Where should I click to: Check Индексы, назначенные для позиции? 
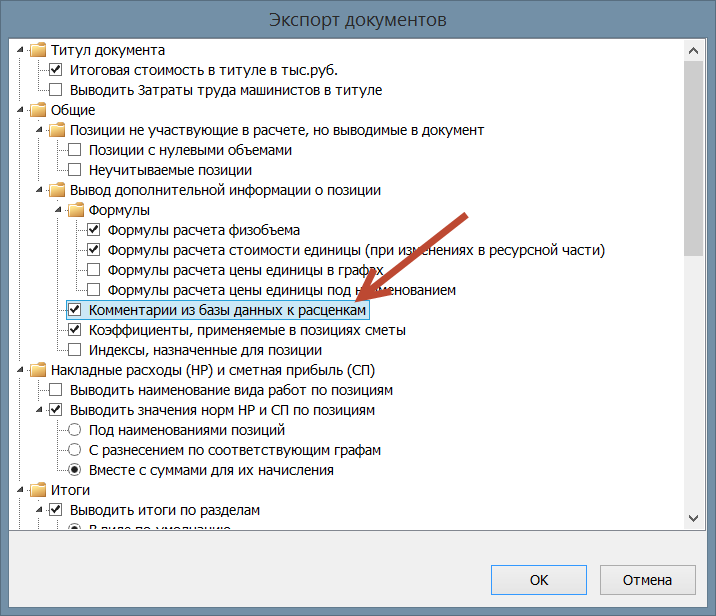point(75,350)
